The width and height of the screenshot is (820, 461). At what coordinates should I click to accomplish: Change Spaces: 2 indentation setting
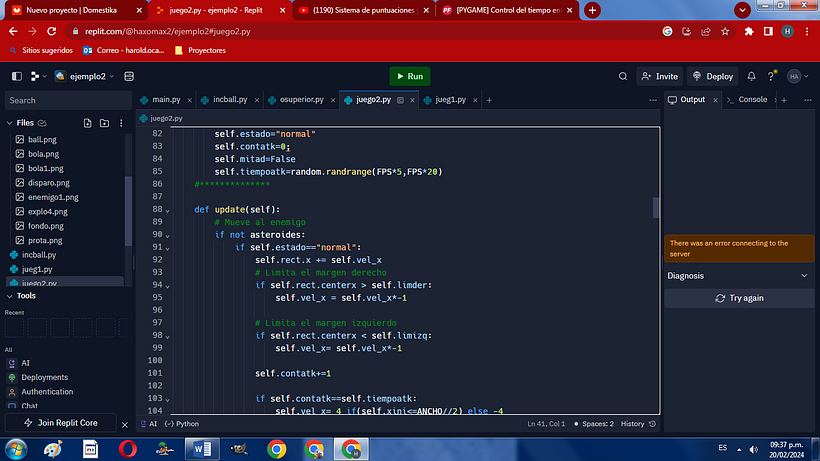[594, 424]
